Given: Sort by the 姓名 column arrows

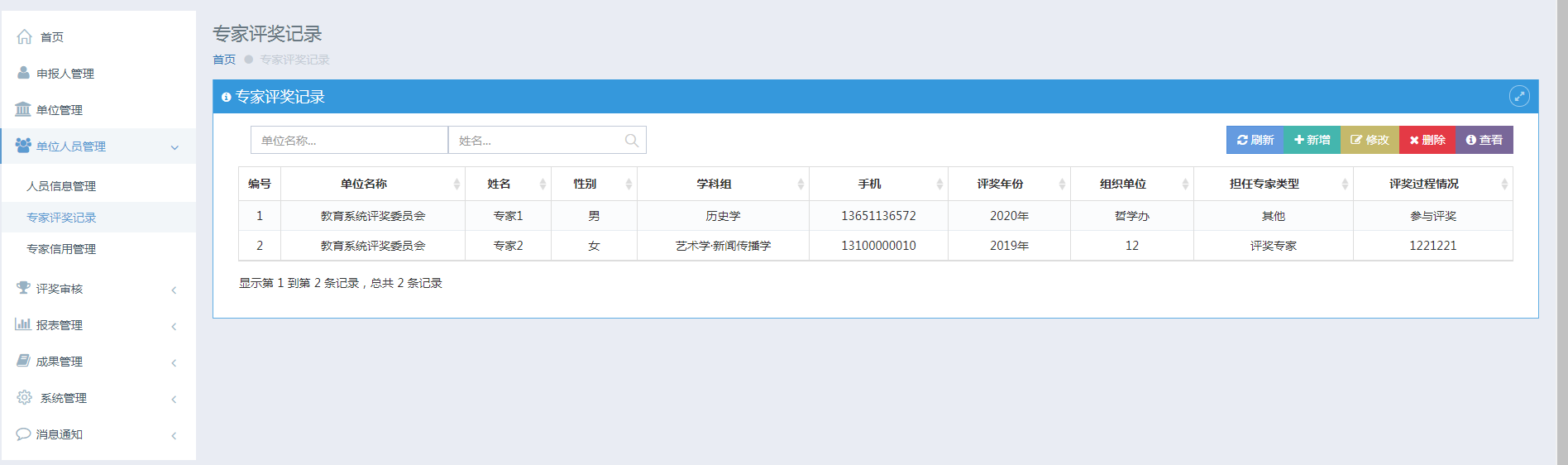Looking at the screenshot, I should (x=543, y=184).
